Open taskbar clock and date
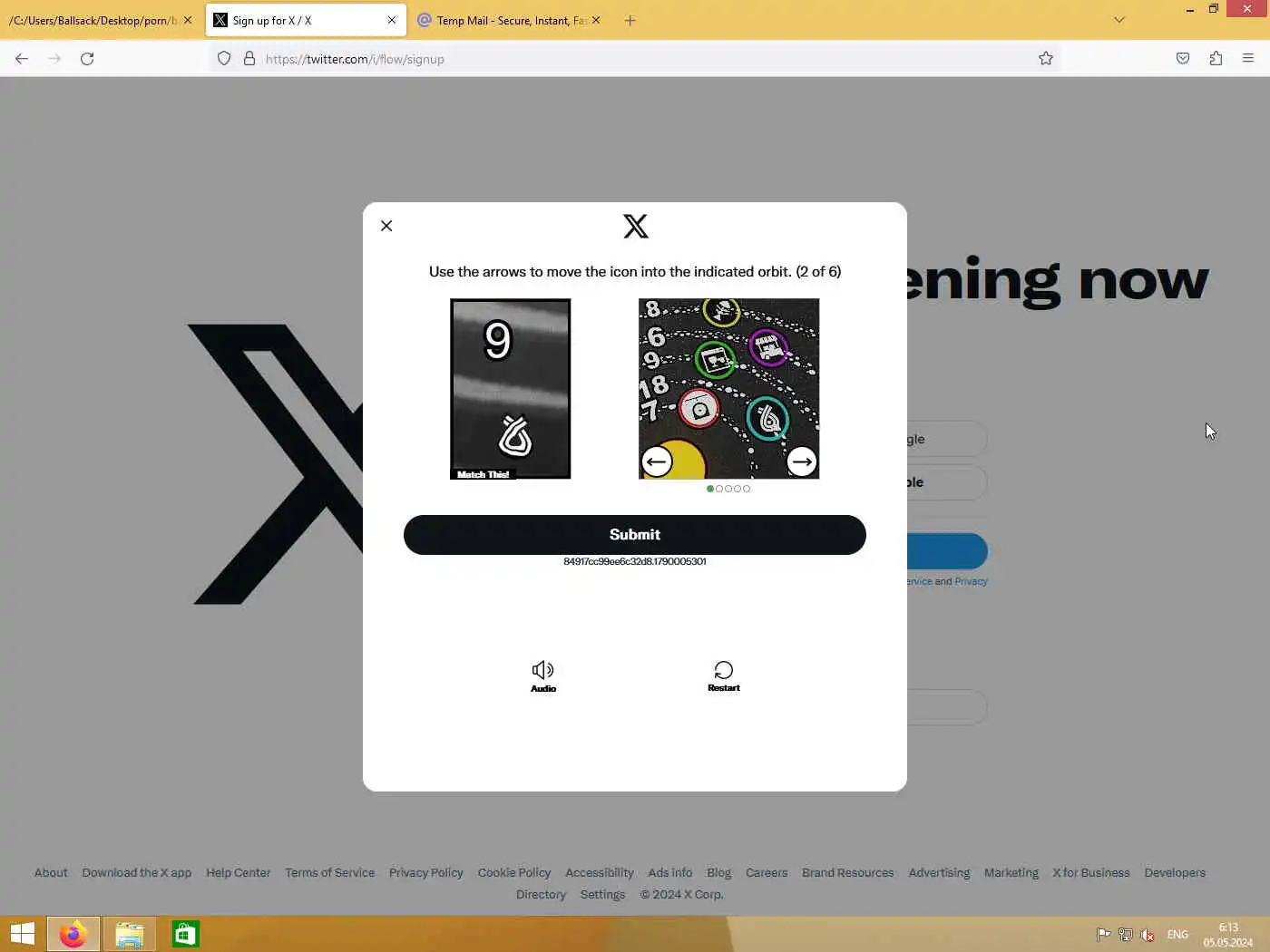The width and height of the screenshot is (1270, 952). (1228, 935)
